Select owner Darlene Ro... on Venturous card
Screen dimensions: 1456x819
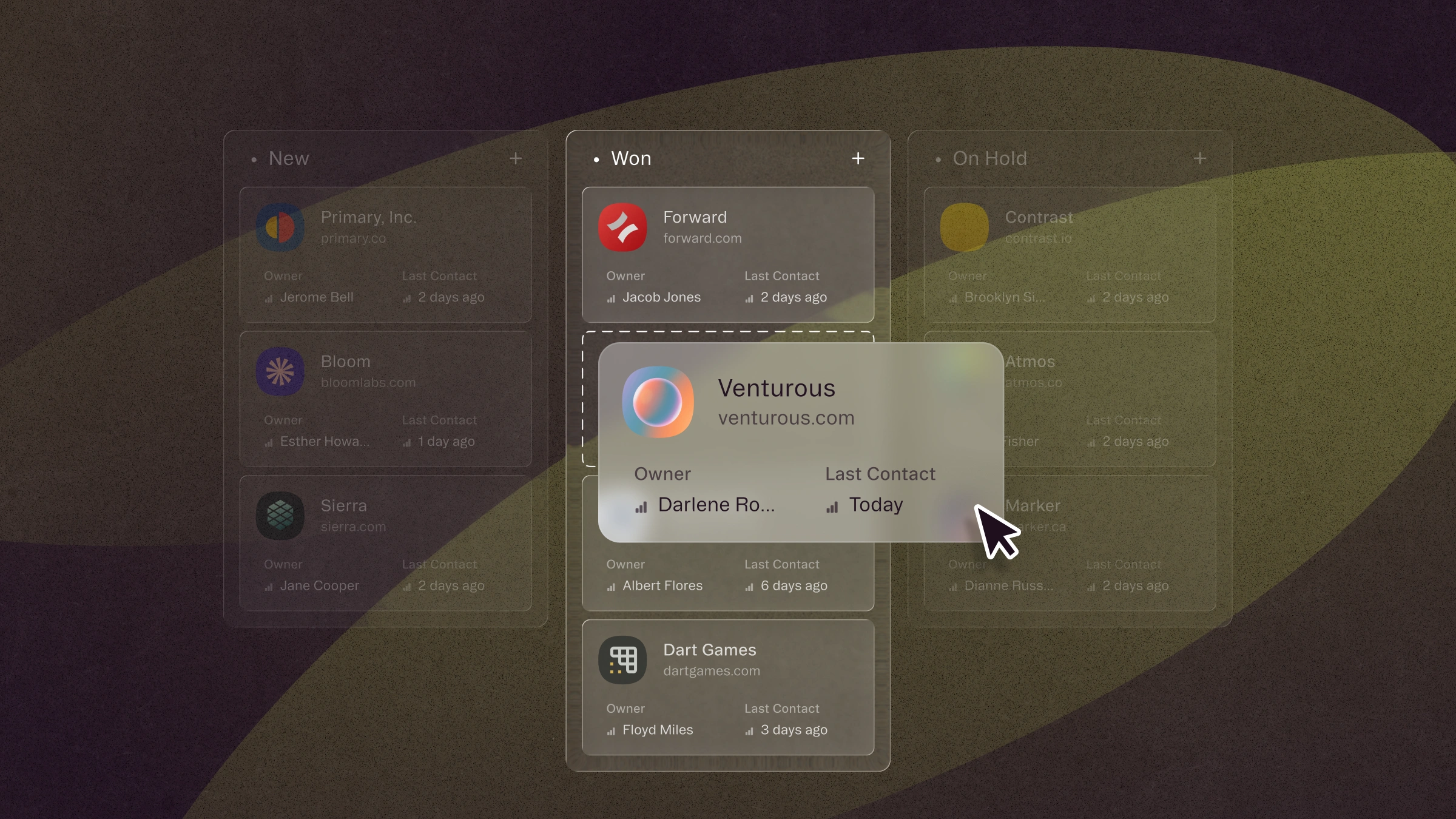click(x=716, y=505)
